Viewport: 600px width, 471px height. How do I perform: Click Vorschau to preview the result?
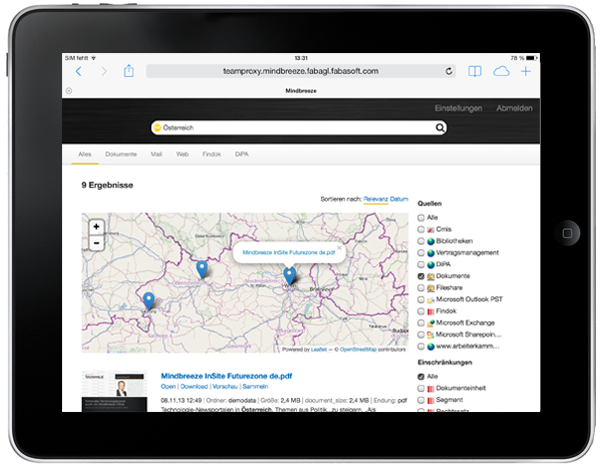(x=225, y=386)
